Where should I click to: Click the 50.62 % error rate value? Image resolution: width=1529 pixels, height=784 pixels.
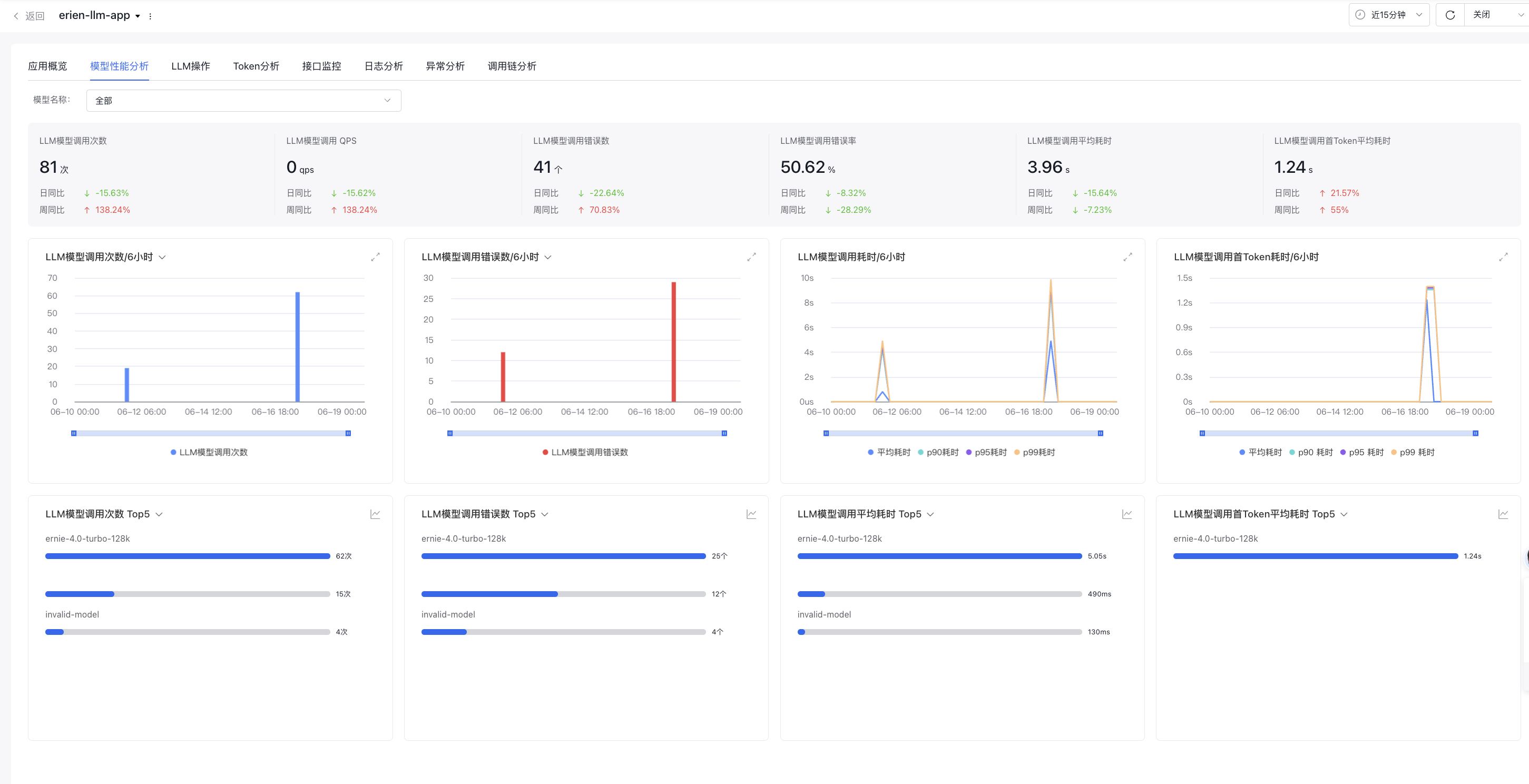tap(808, 168)
